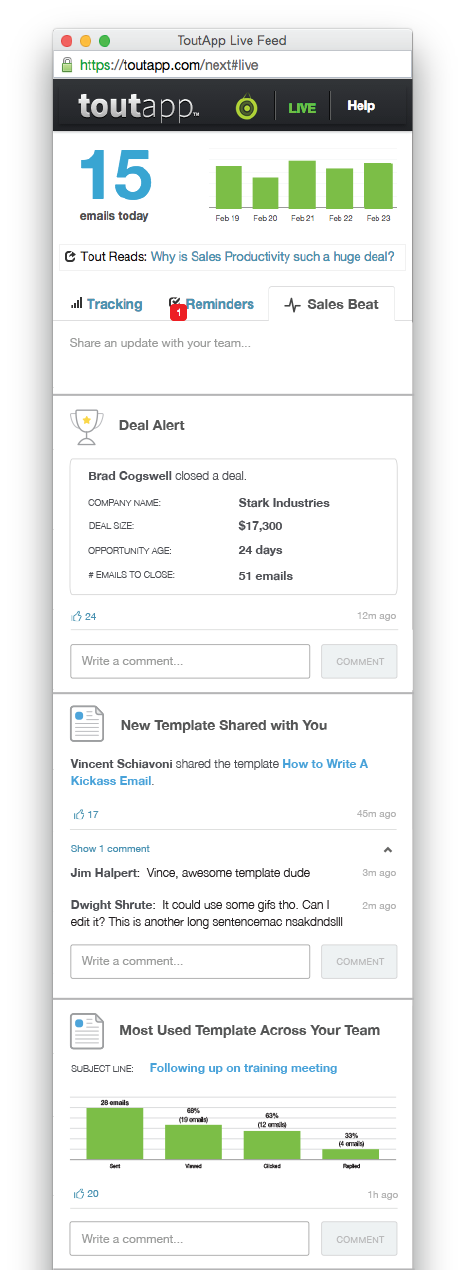
Task: Click the Share an update with your team field
Action: pyautogui.click(x=232, y=343)
